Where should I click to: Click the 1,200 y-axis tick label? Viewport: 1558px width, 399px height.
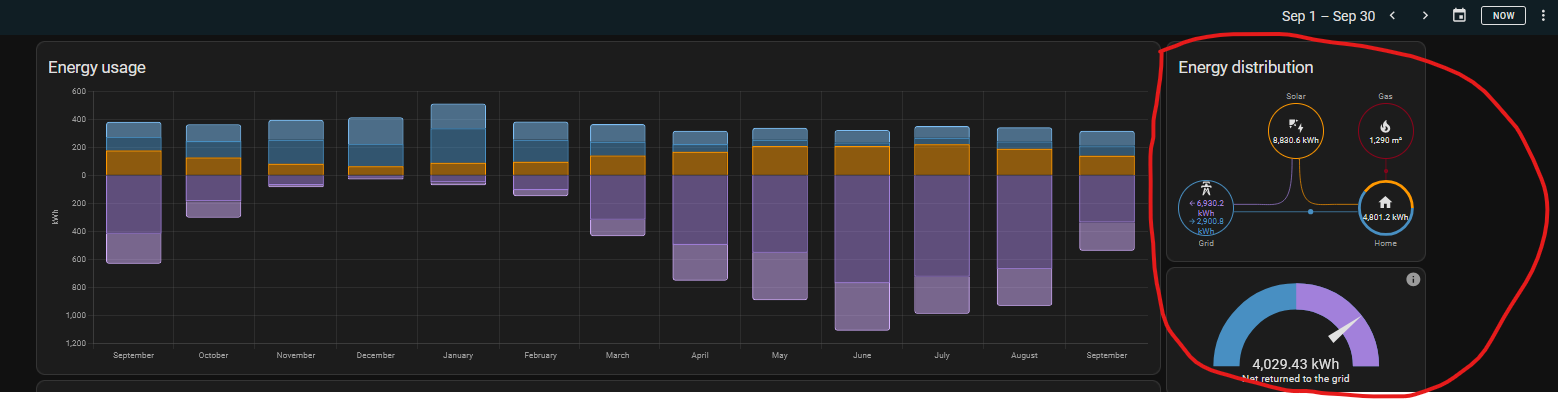[x=76, y=343]
